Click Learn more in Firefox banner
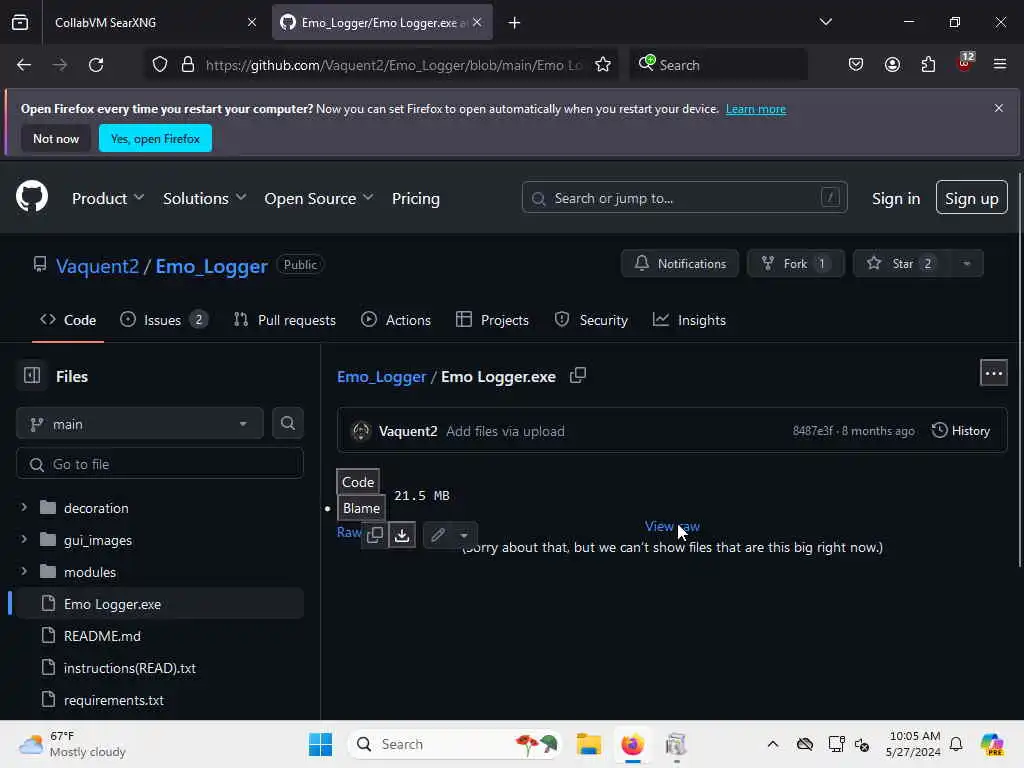This screenshot has height=768, width=1024. (x=756, y=108)
